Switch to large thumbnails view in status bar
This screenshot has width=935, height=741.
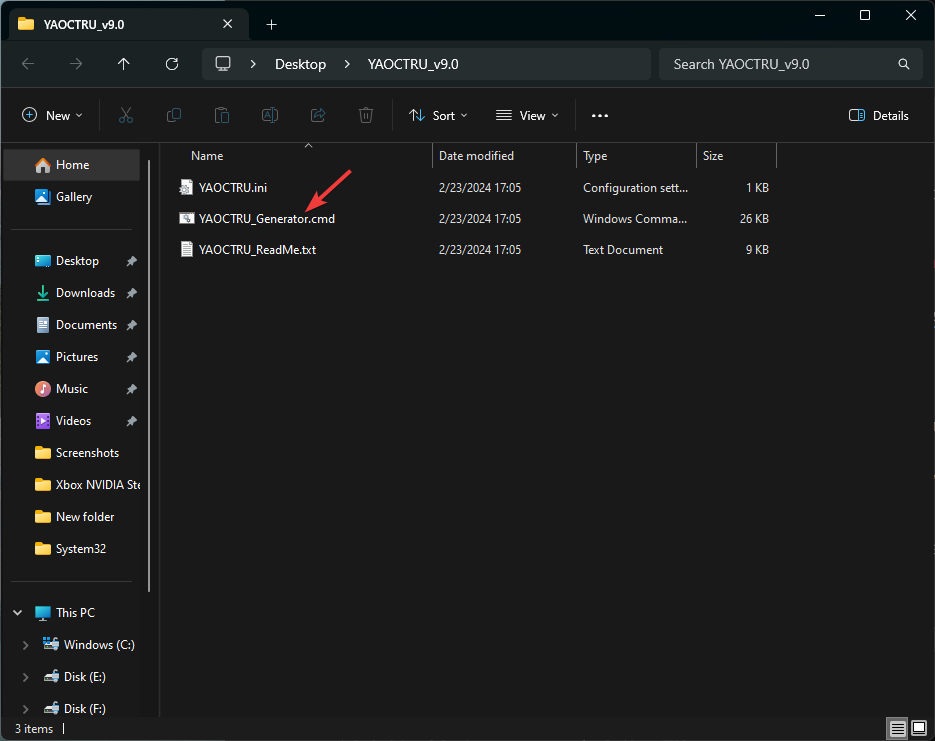coord(919,729)
